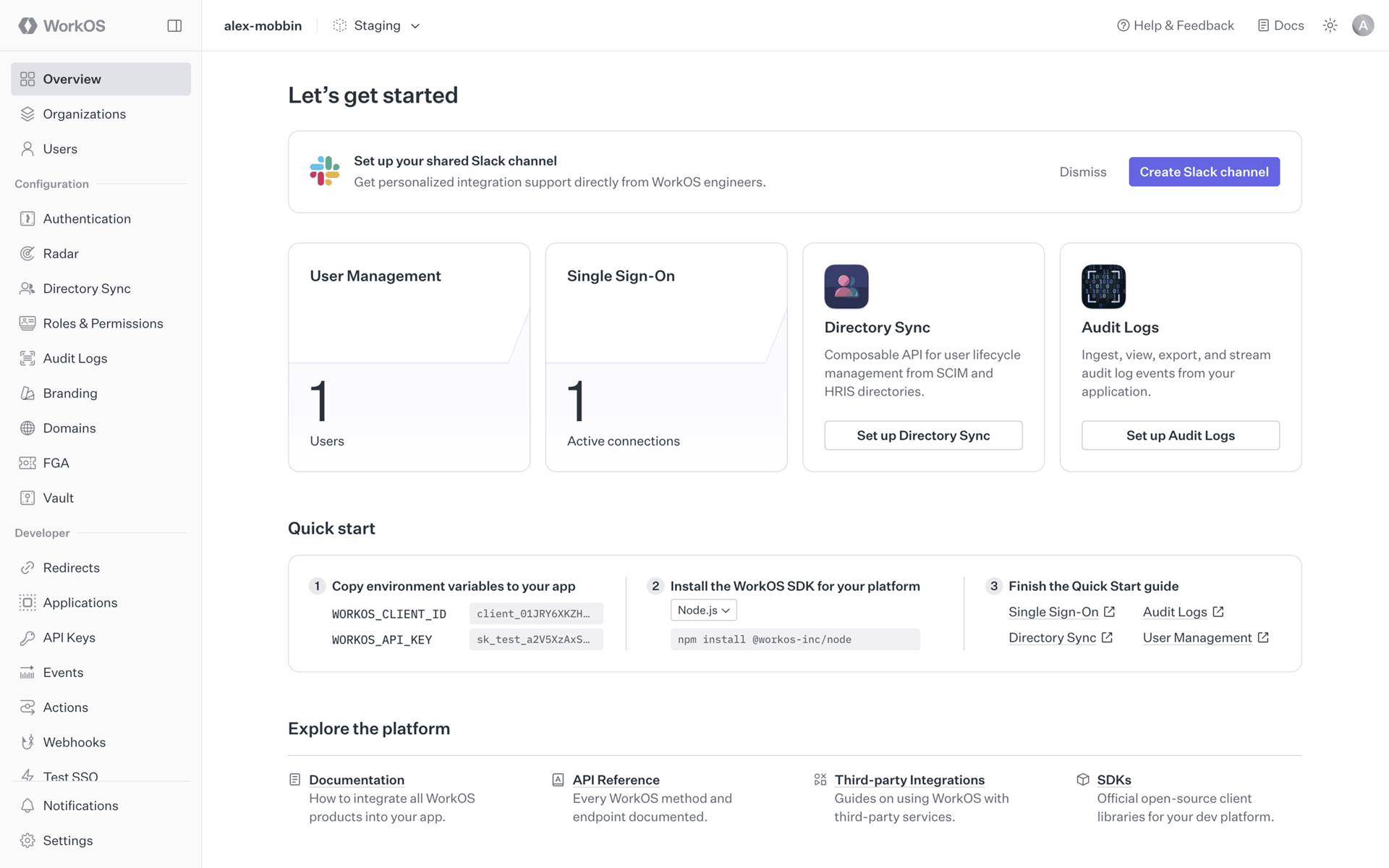Open Help & Feedback
Image resolution: width=1389 pixels, height=868 pixels.
coord(1176,25)
